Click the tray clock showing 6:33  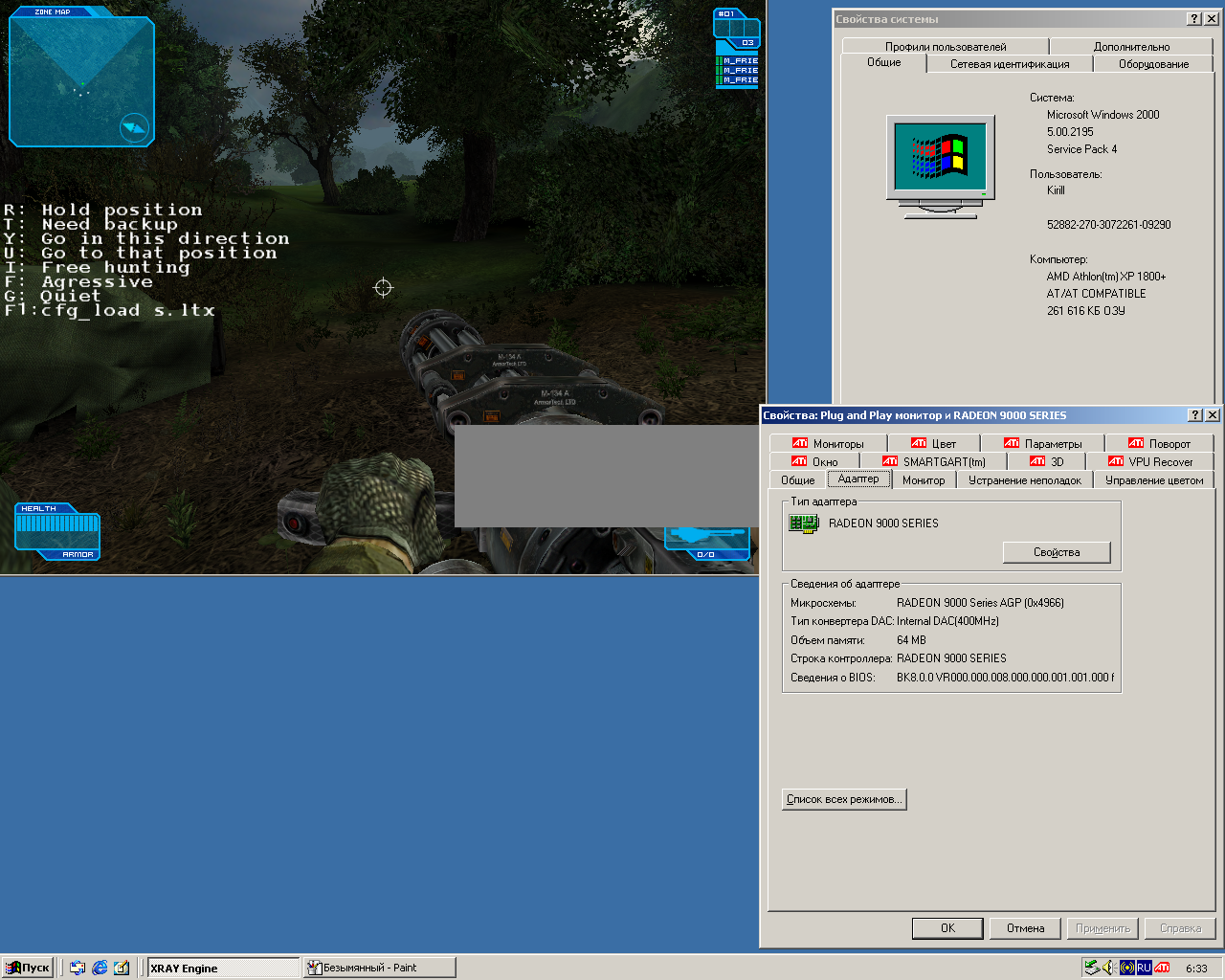[1196, 969]
